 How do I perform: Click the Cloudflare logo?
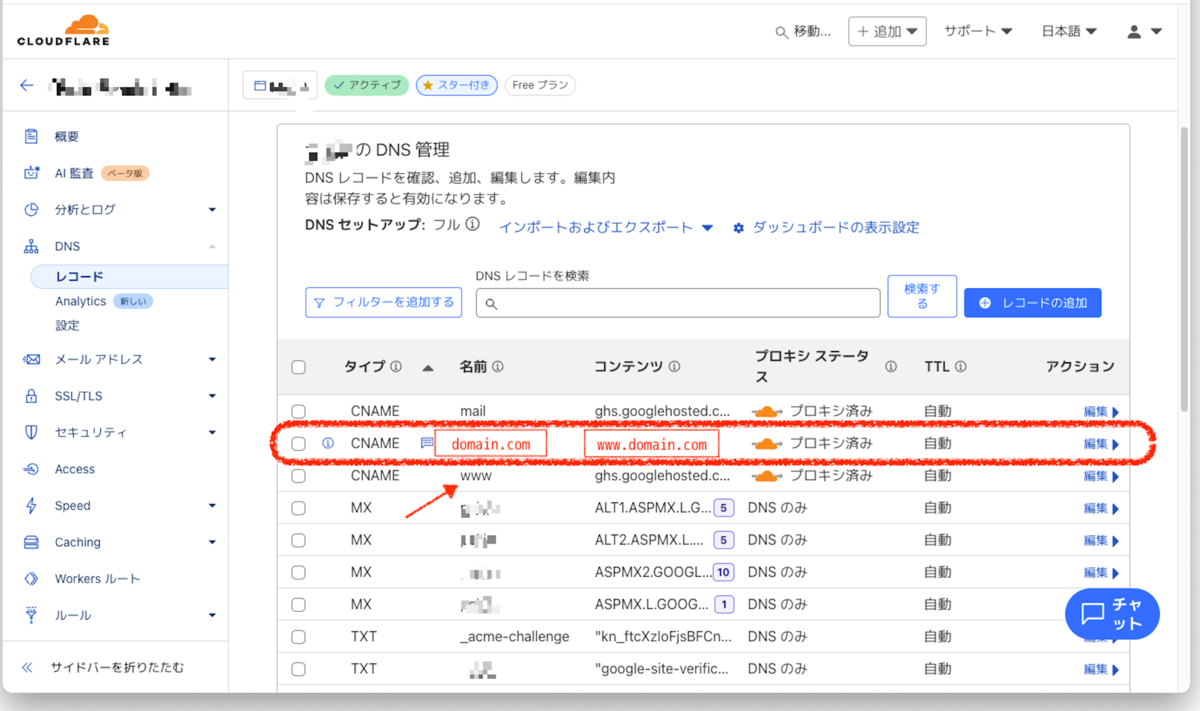click(x=62, y=31)
